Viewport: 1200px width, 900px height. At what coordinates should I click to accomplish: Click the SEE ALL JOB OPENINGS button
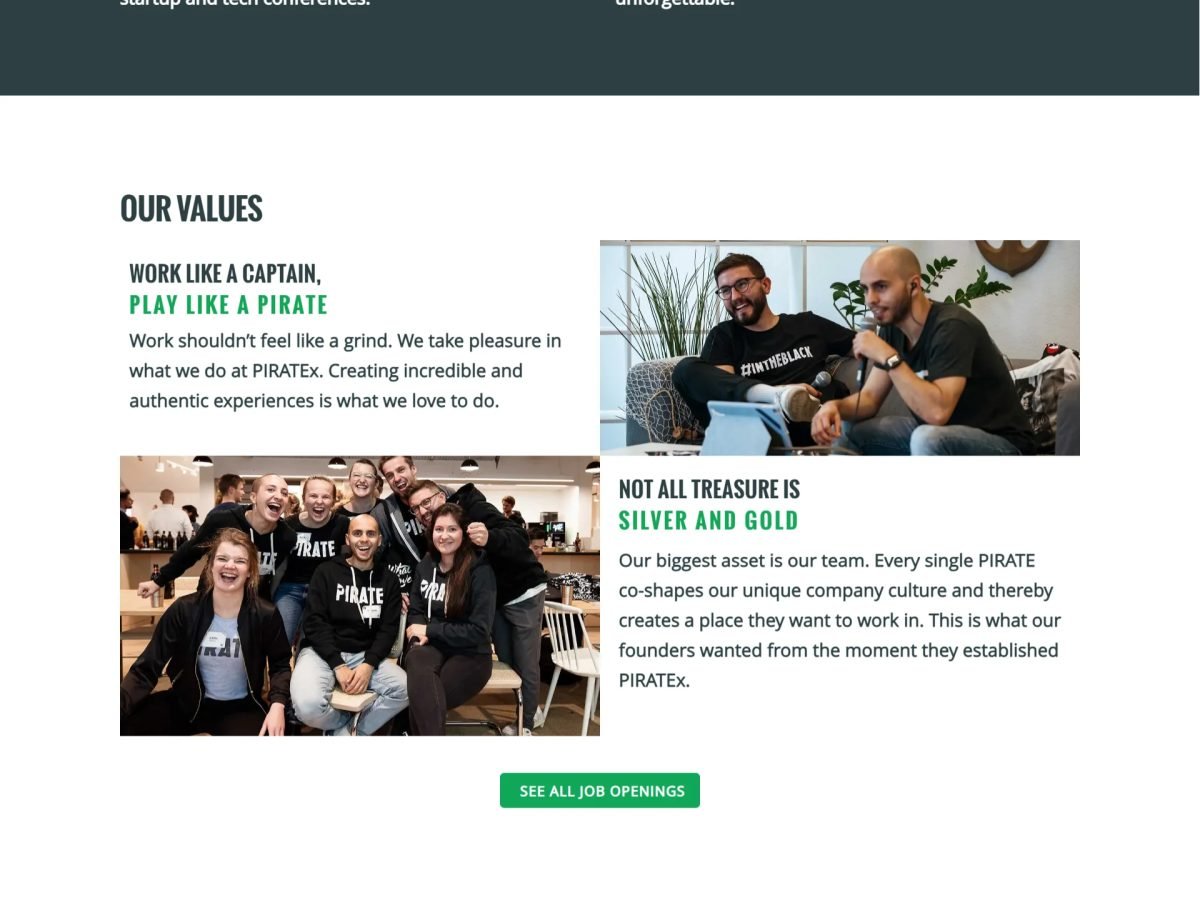[x=600, y=790]
